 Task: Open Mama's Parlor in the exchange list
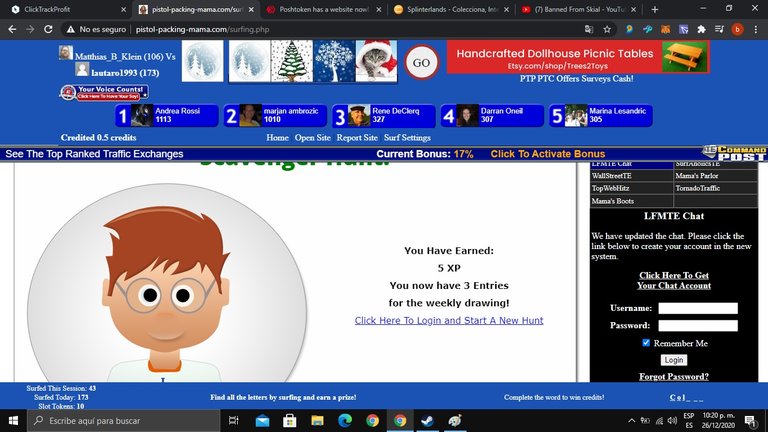pos(696,175)
